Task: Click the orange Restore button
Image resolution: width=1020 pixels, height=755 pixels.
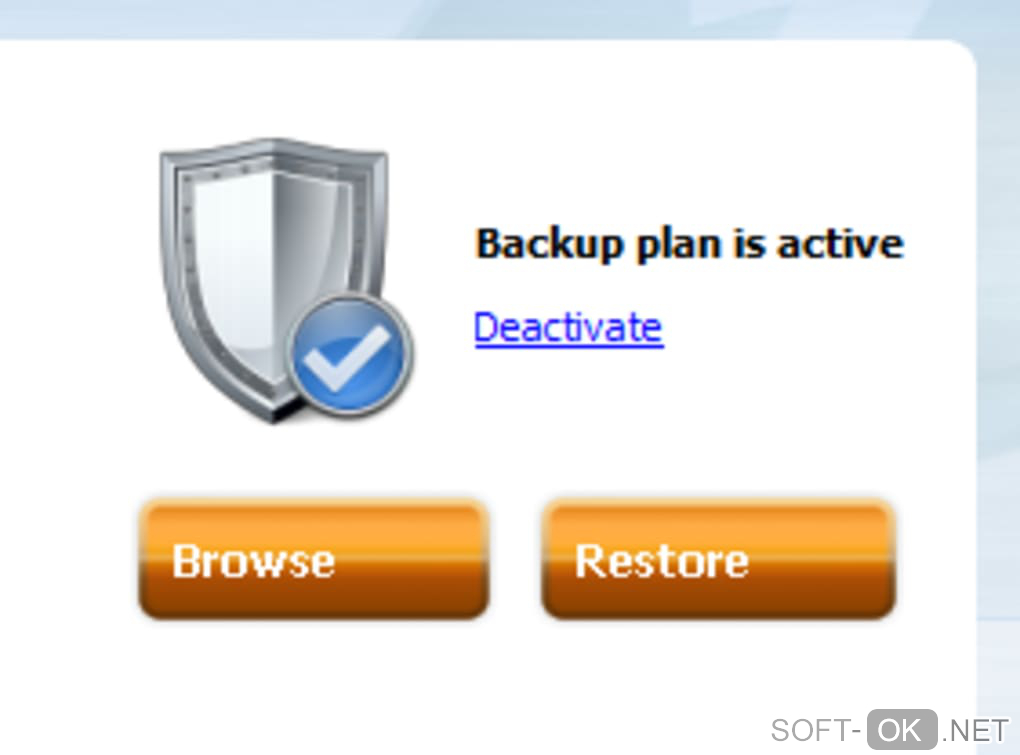Action: point(718,560)
